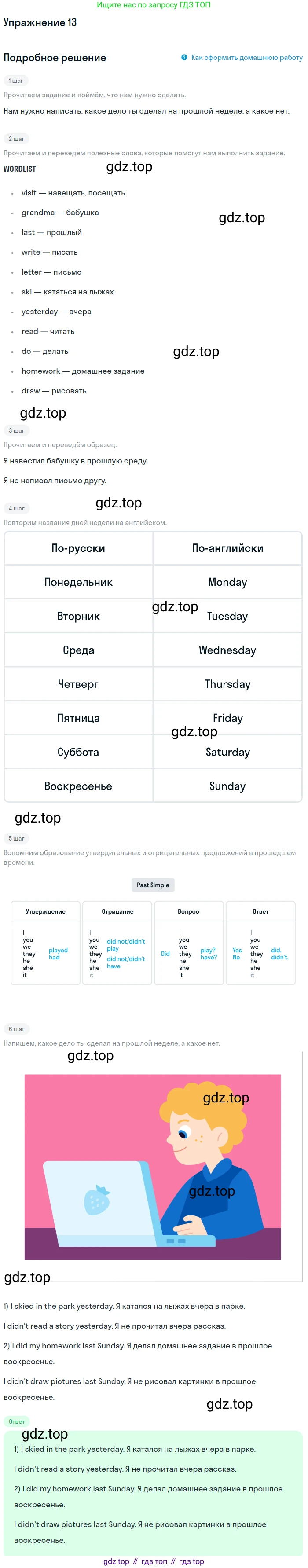Click the 'Упражнение 13' heading
This screenshot has width=308, height=1568.
click(x=40, y=22)
